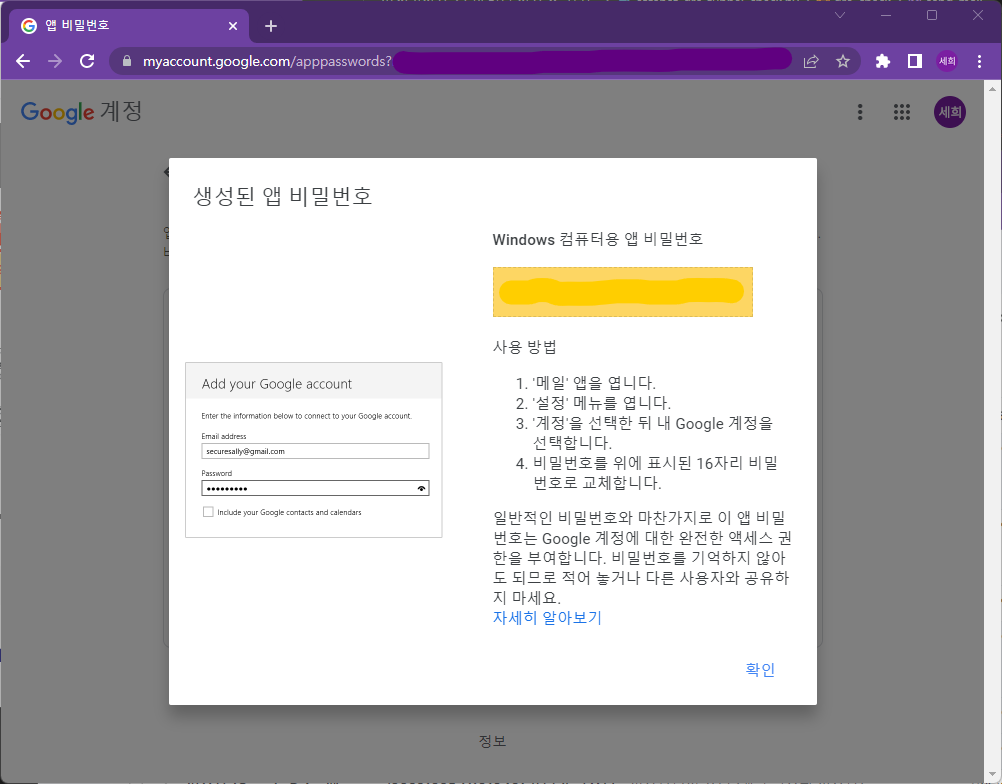The height and width of the screenshot is (784, 1002).
Task: Open the 세희 Google account avatar
Action: pos(950,112)
